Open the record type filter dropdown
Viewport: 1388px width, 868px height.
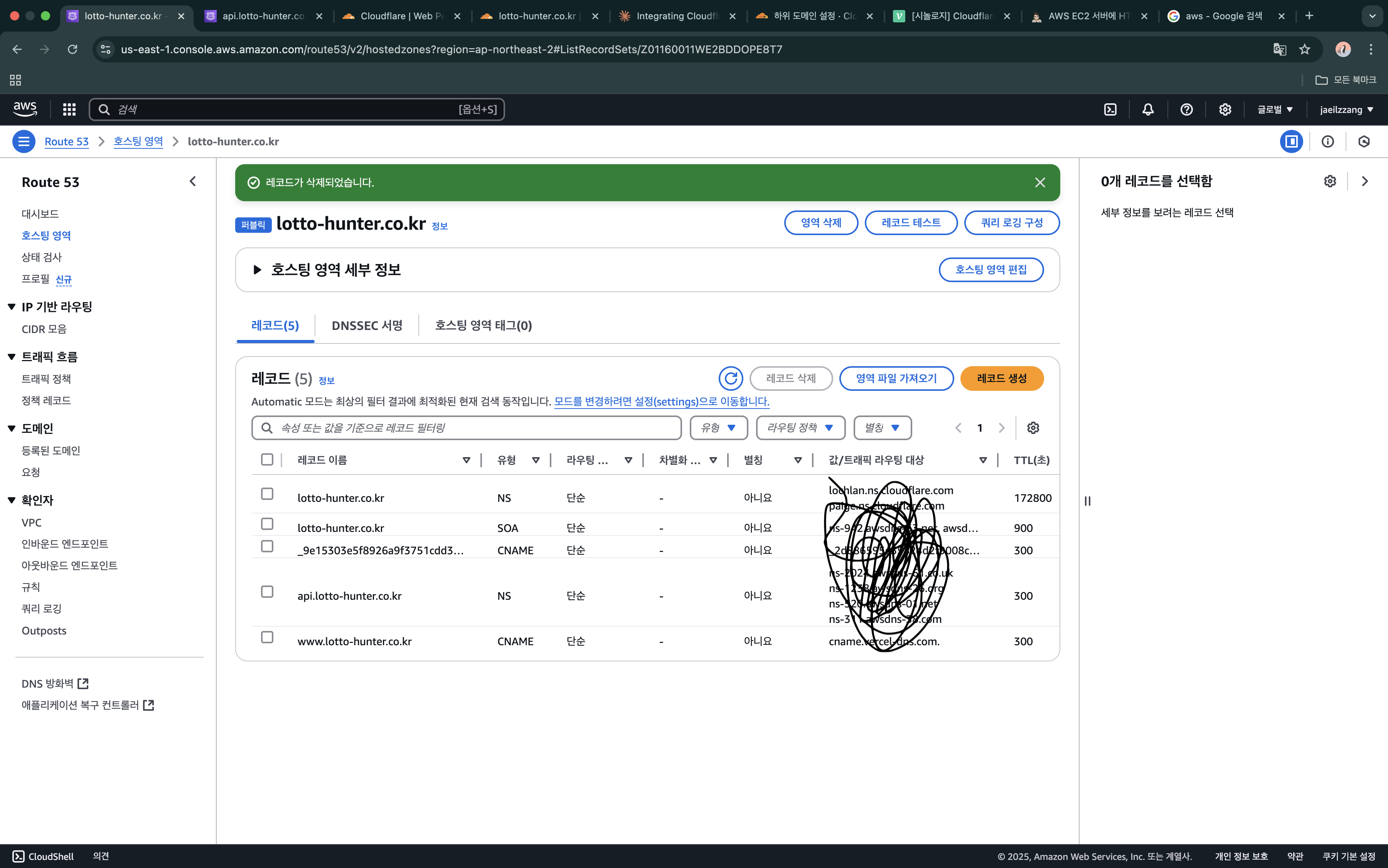click(x=718, y=428)
